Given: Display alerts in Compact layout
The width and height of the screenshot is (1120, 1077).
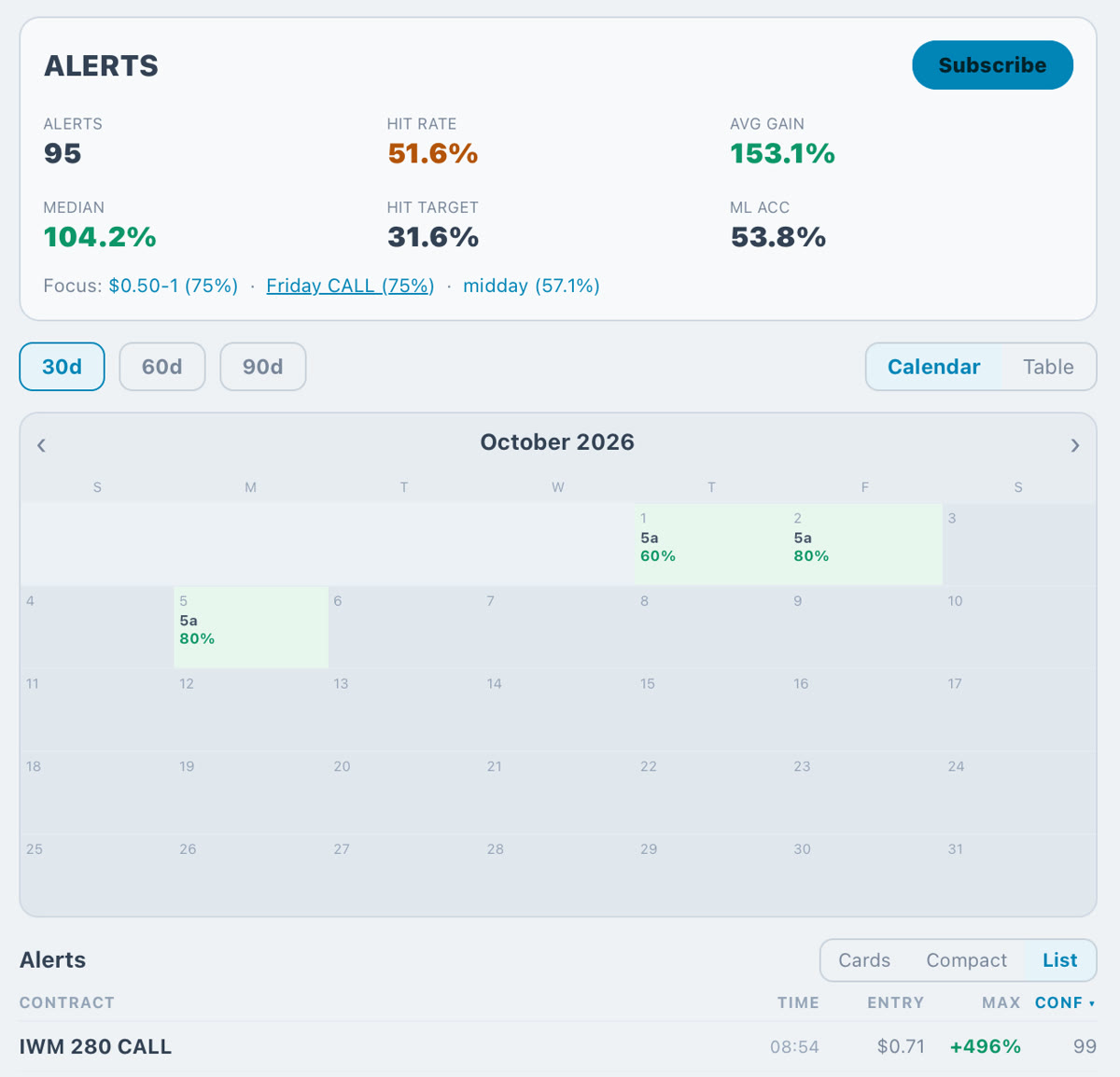Looking at the screenshot, I should [966, 960].
